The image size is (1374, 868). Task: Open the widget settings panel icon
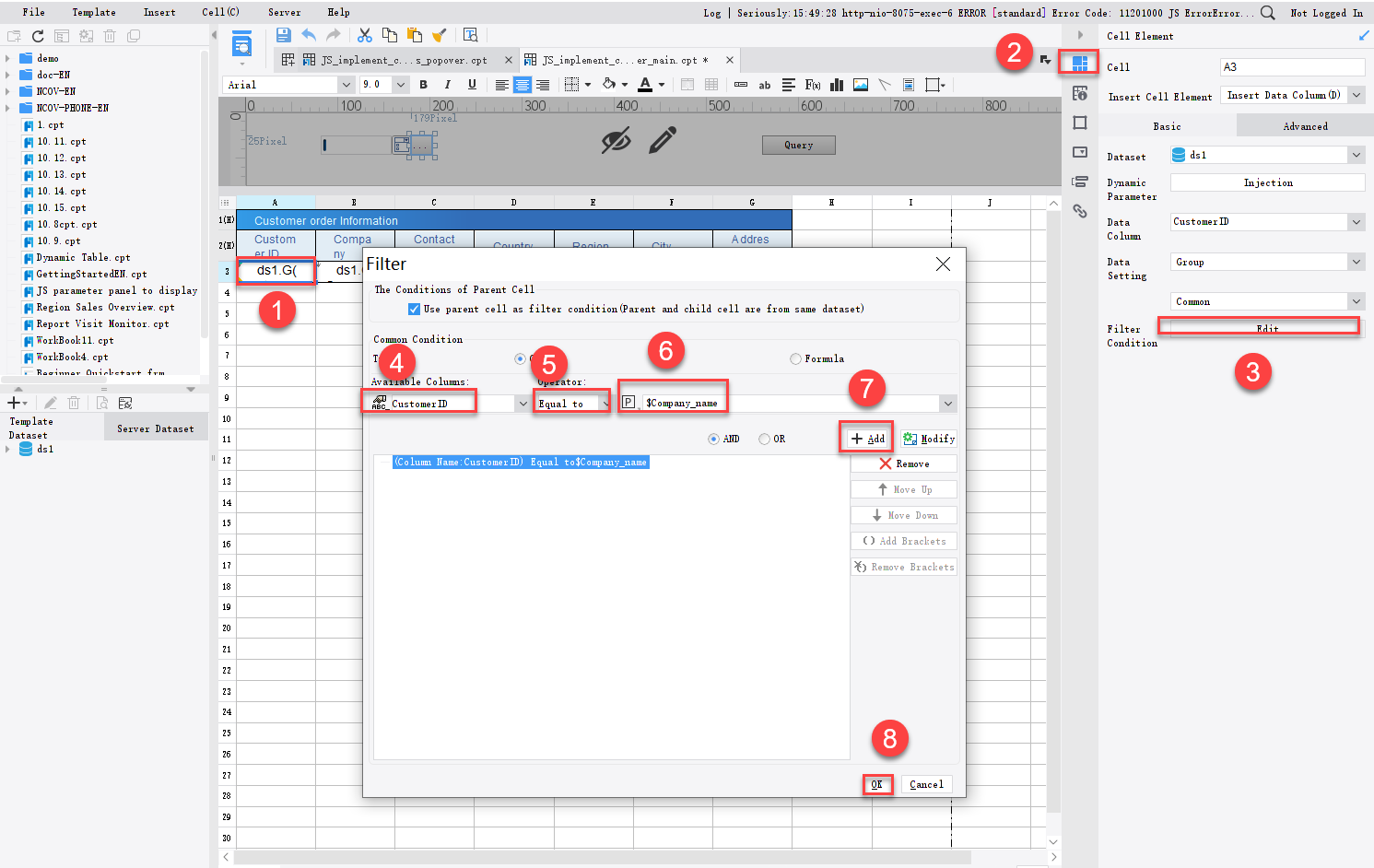coord(1080,152)
